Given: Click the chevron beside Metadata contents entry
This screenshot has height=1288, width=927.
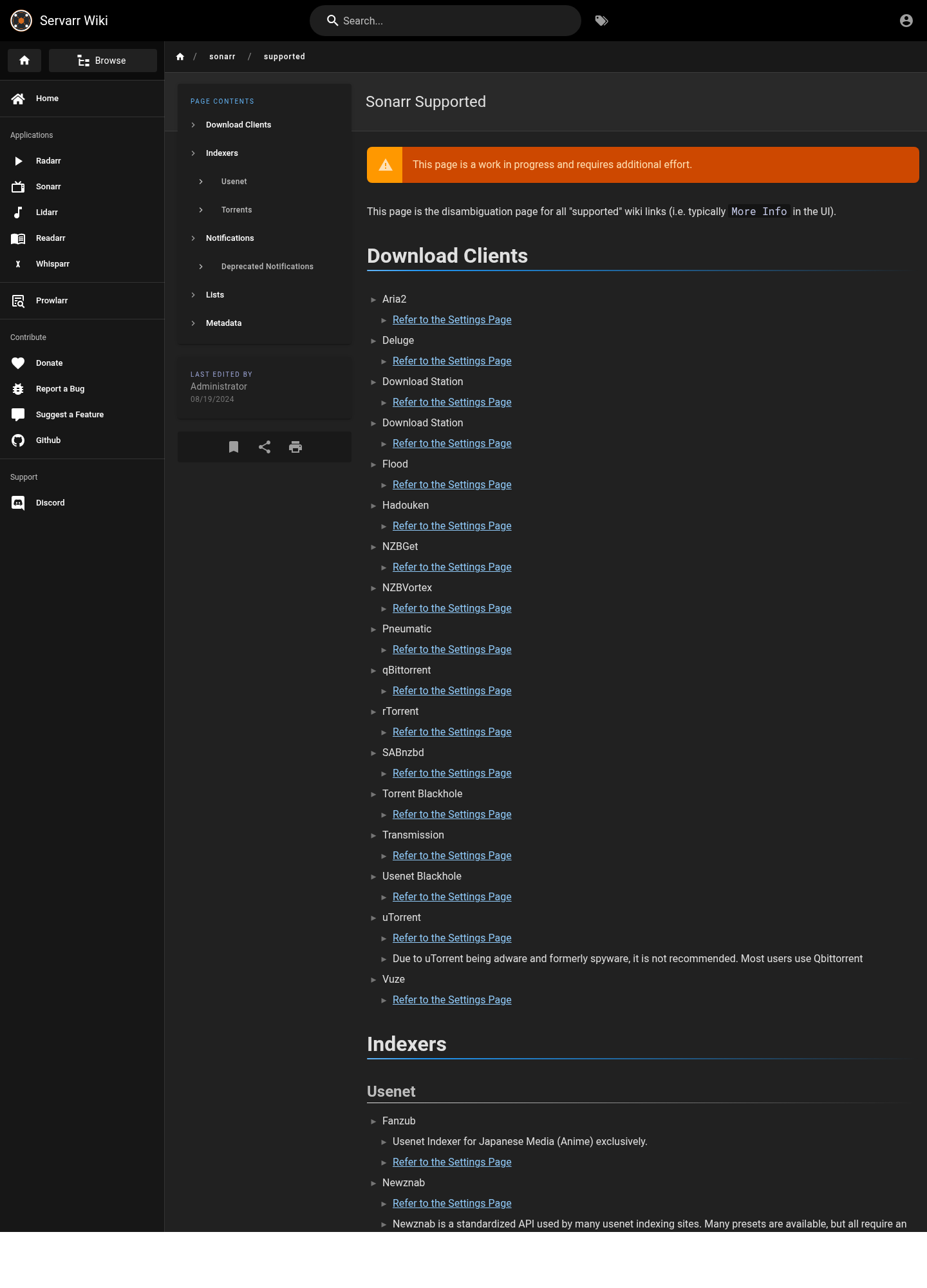Looking at the screenshot, I should click(x=193, y=323).
